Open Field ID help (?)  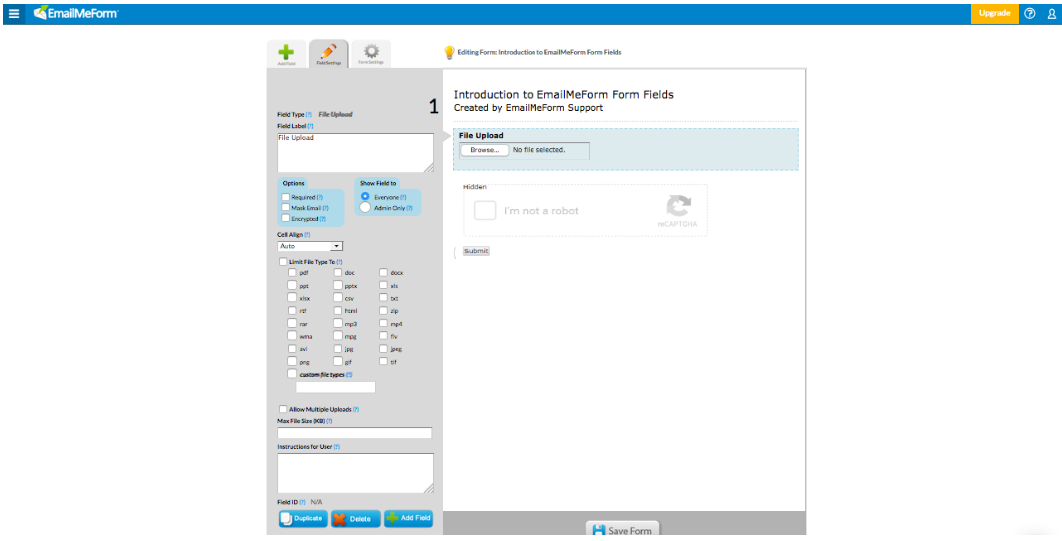[x=302, y=502]
